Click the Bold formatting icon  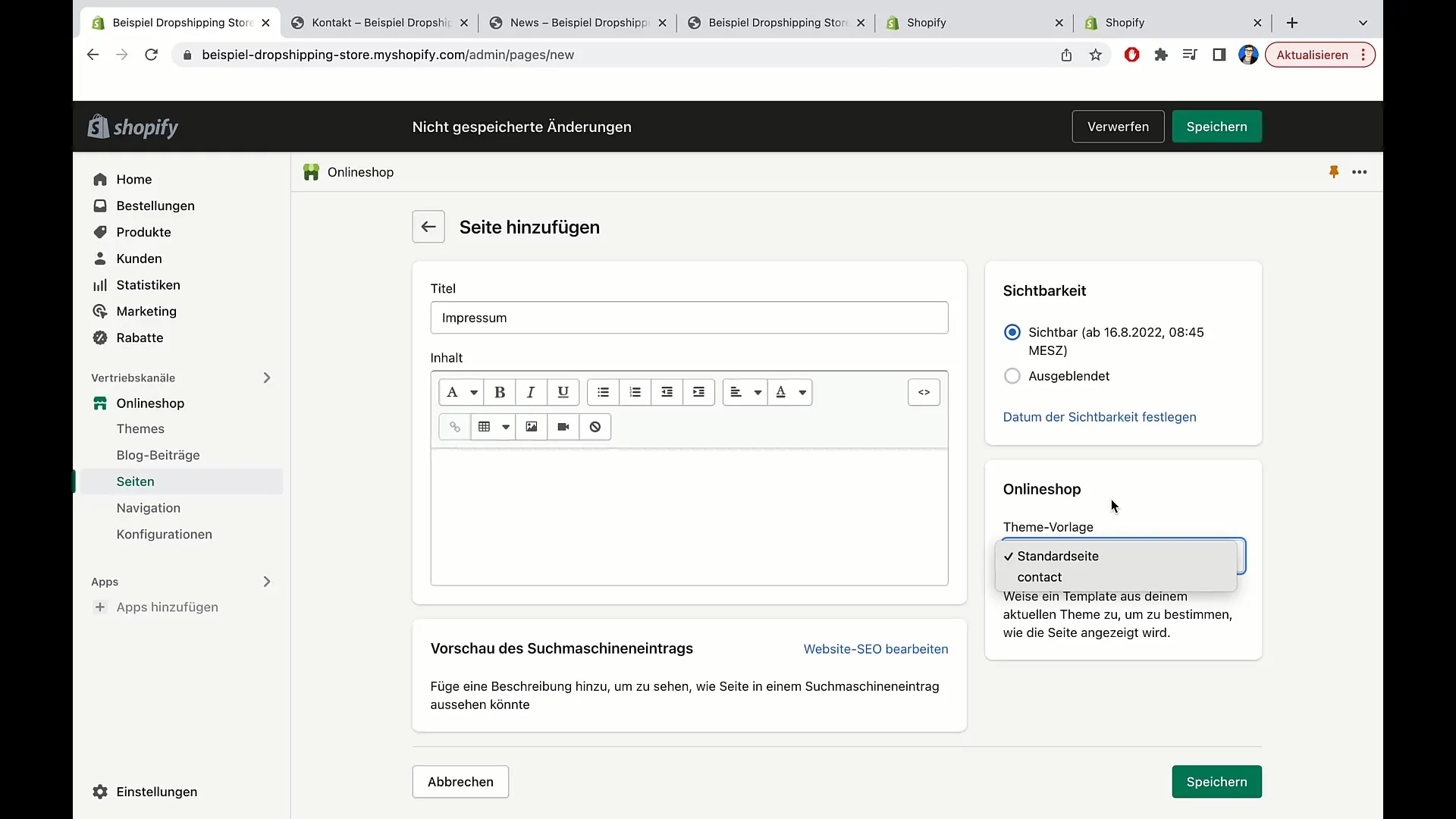pos(499,391)
